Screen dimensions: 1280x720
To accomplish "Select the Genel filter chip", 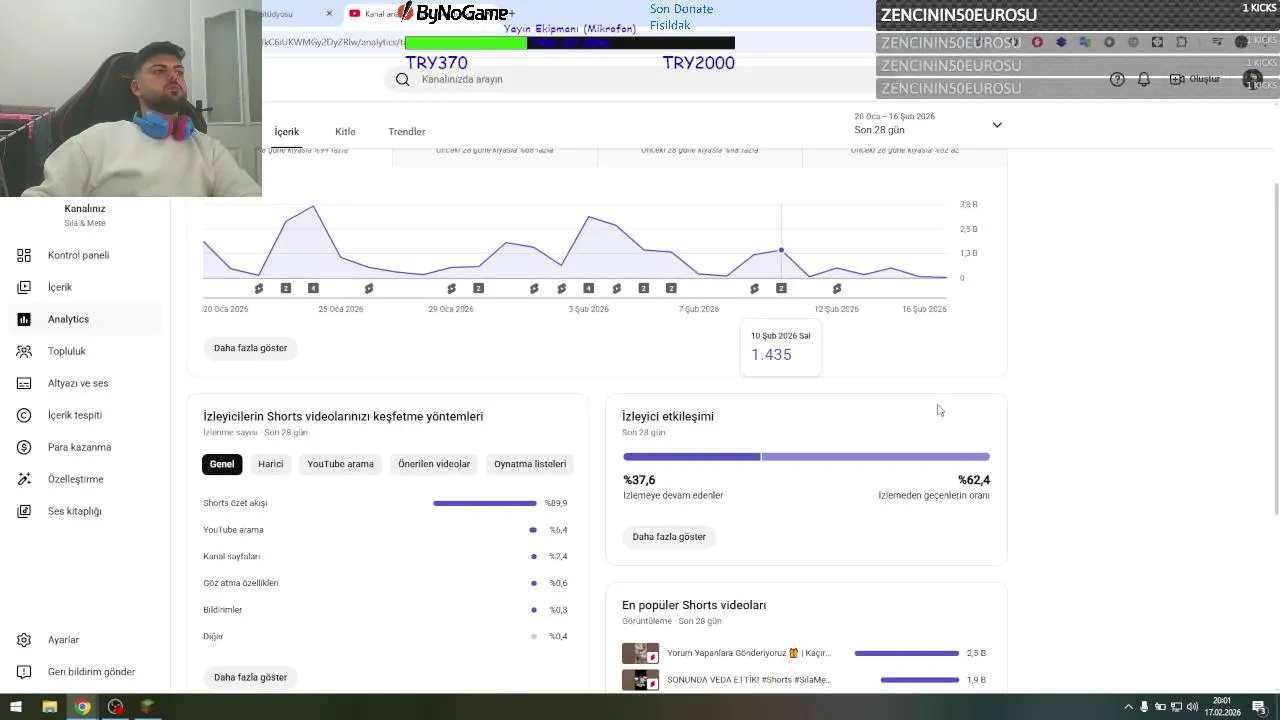I will 222,464.
